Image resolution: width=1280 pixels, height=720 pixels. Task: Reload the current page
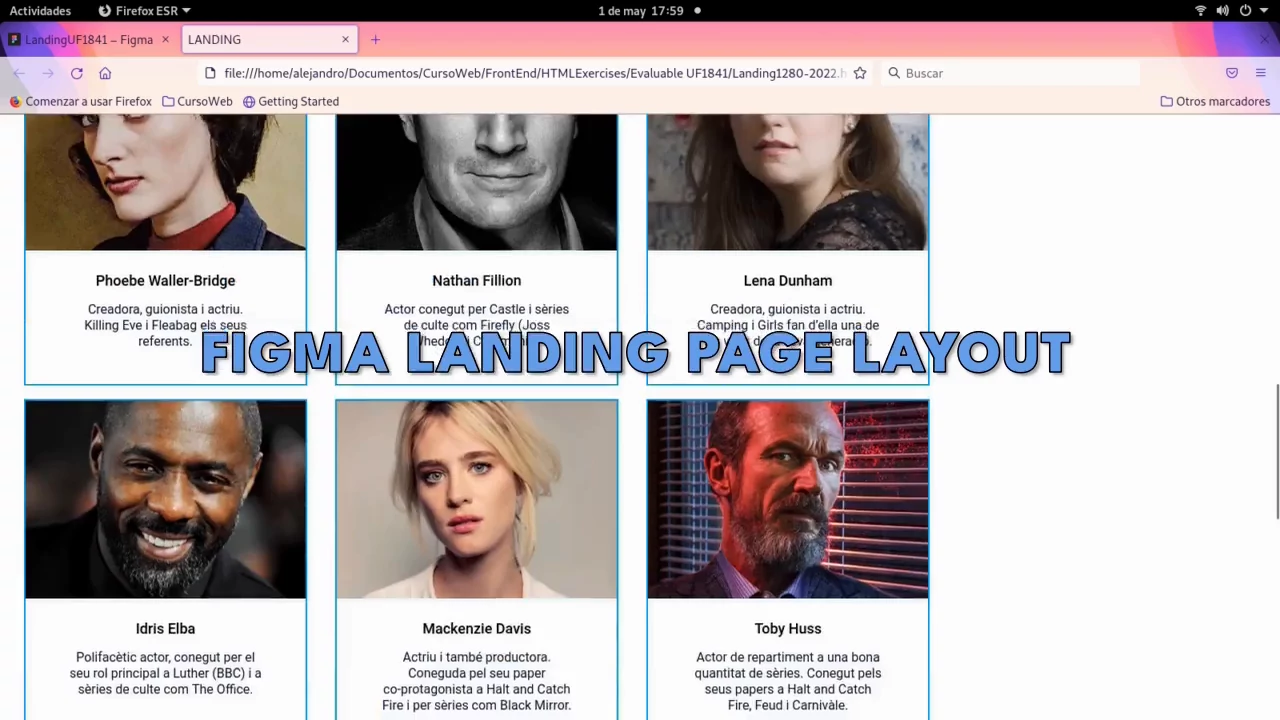[x=76, y=73]
